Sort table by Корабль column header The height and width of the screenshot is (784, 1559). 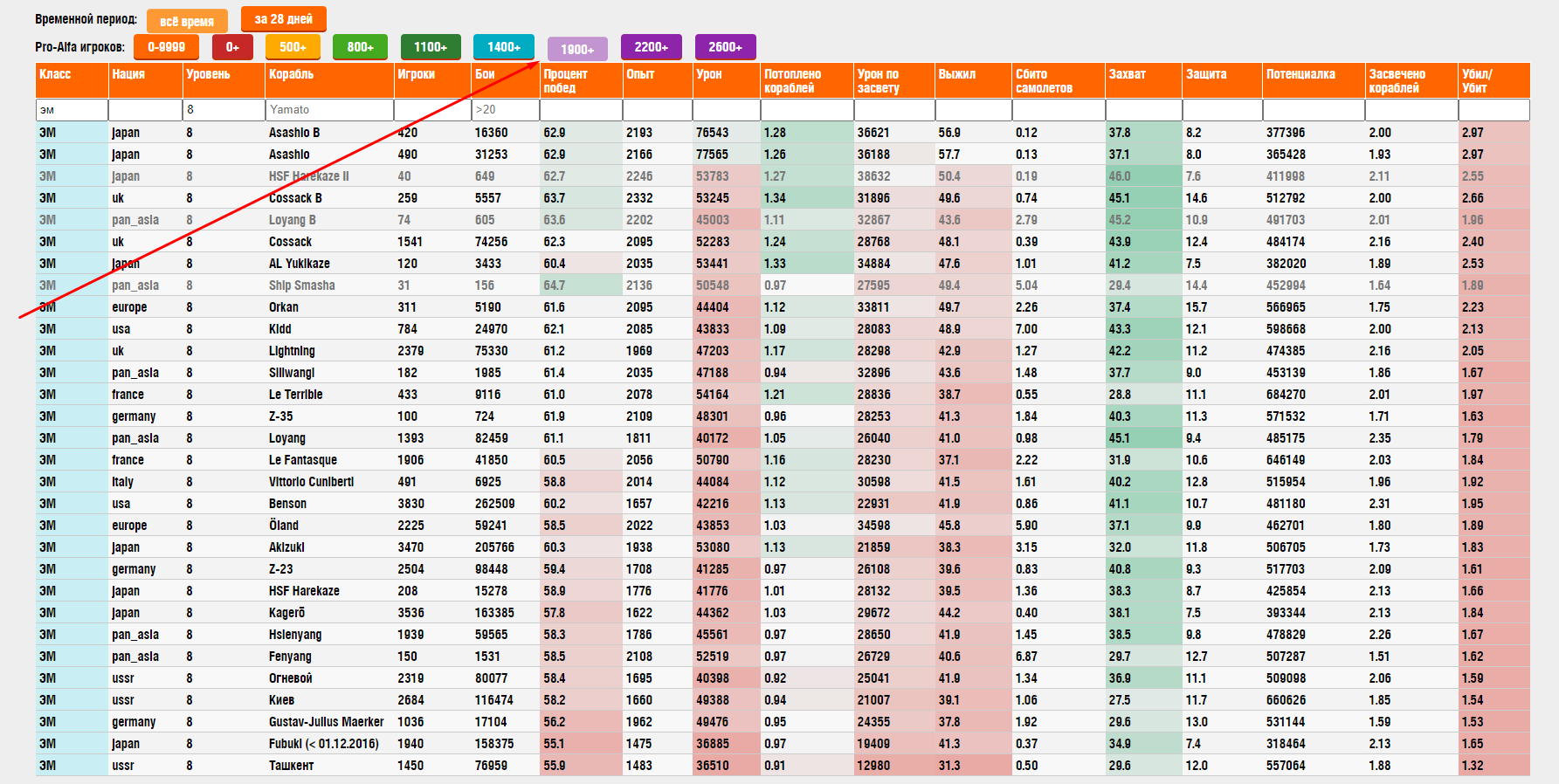coord(329,80)
